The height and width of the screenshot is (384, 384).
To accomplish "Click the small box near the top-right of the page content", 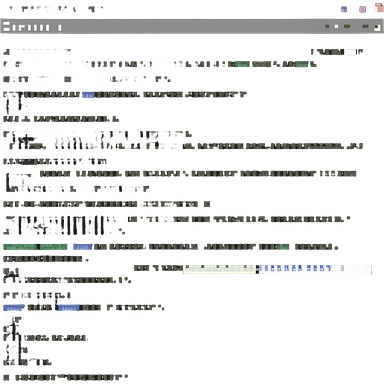I will click(x=351, y=52).
